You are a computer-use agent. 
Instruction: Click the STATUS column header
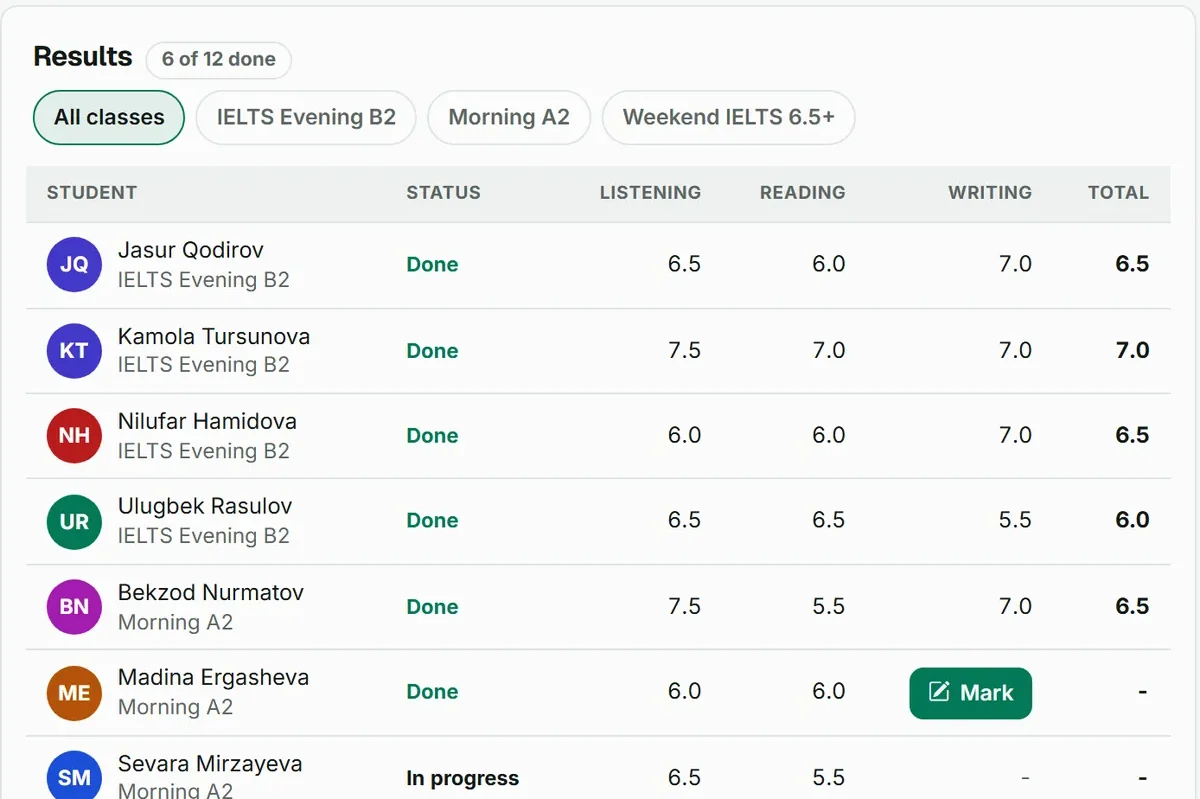(x=443, y=193)
